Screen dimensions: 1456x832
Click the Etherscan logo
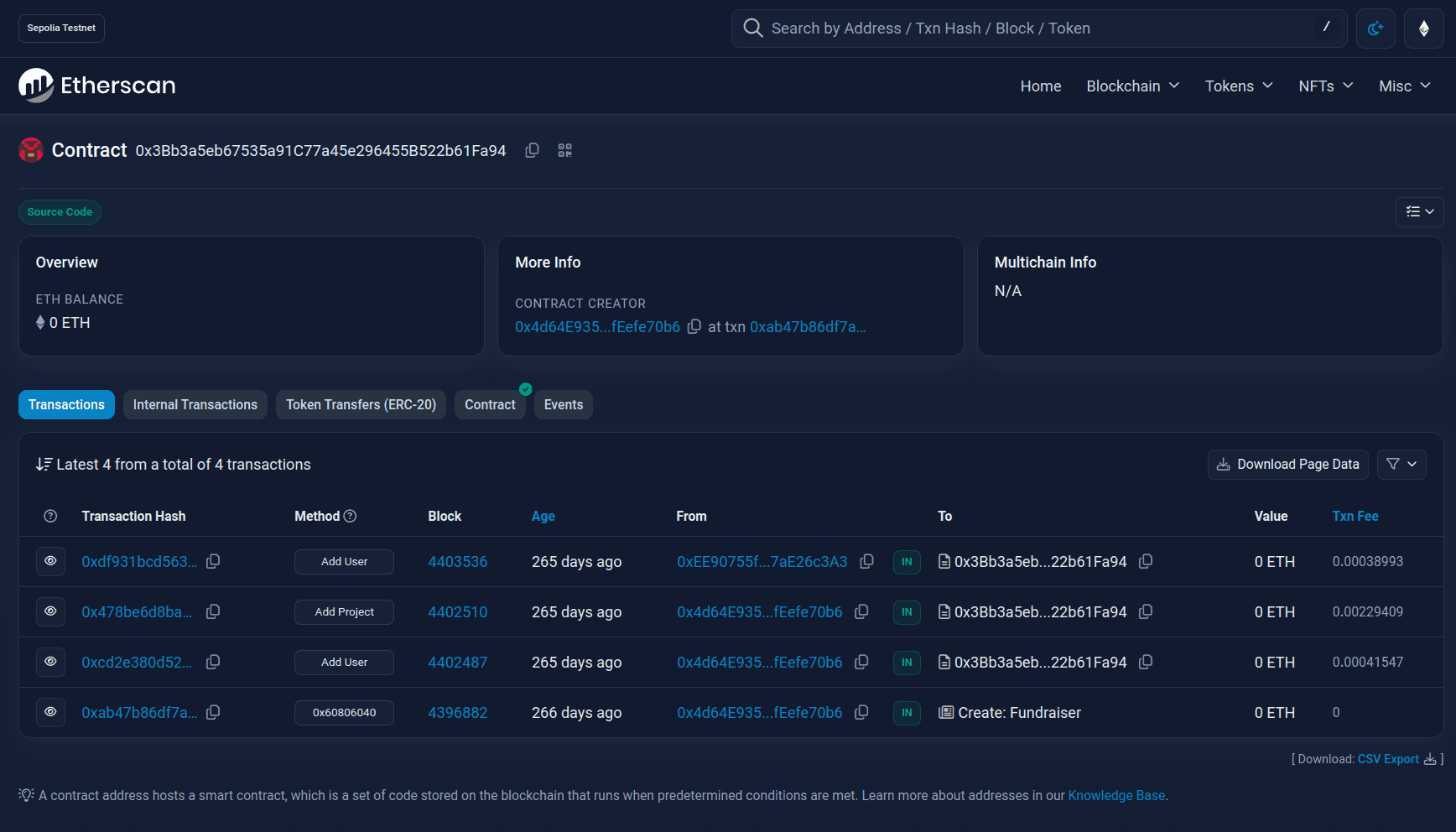click(96, 85)
